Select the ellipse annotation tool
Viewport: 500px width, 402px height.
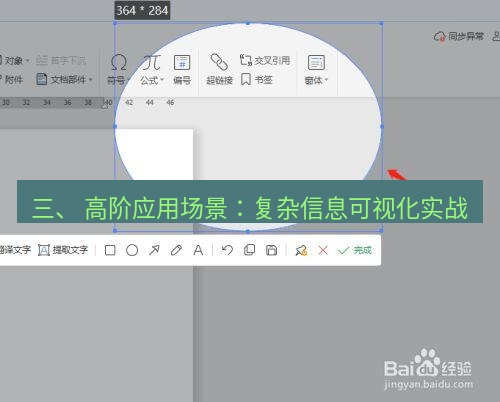pyautogui.click(x=132, y=250)
